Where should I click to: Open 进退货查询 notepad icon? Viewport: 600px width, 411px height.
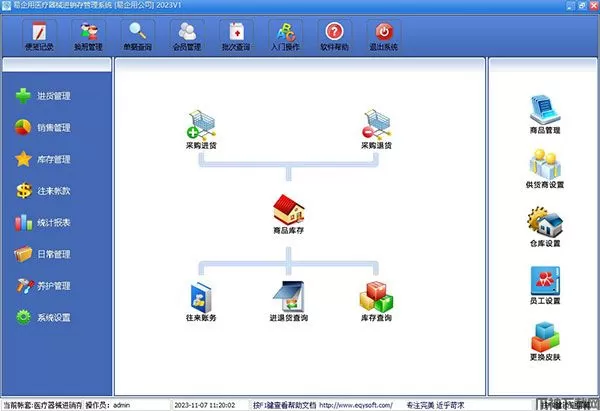[289, 302]
